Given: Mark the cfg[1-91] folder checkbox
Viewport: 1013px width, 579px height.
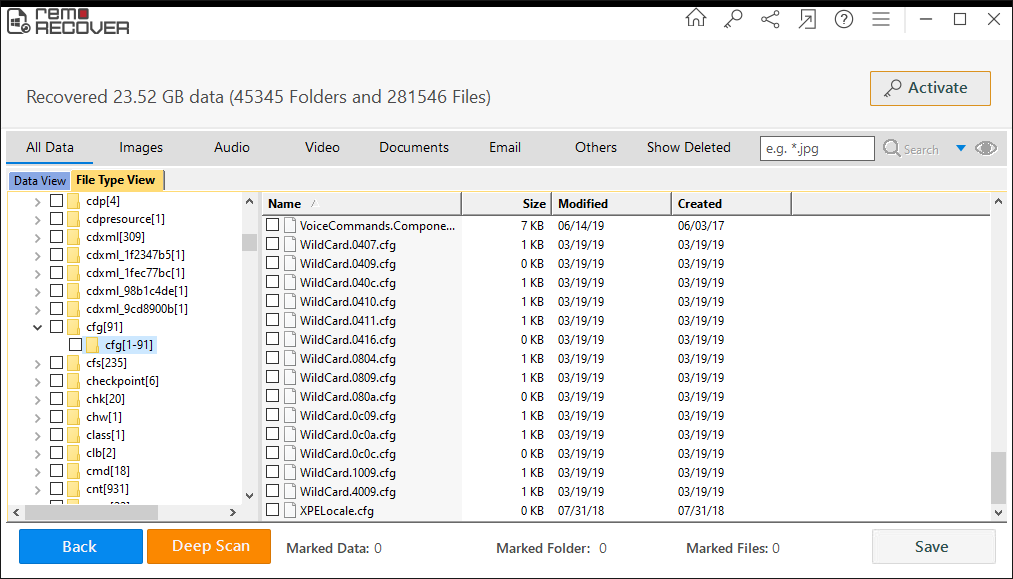Looking at the screenshot, I should [76, 345].
